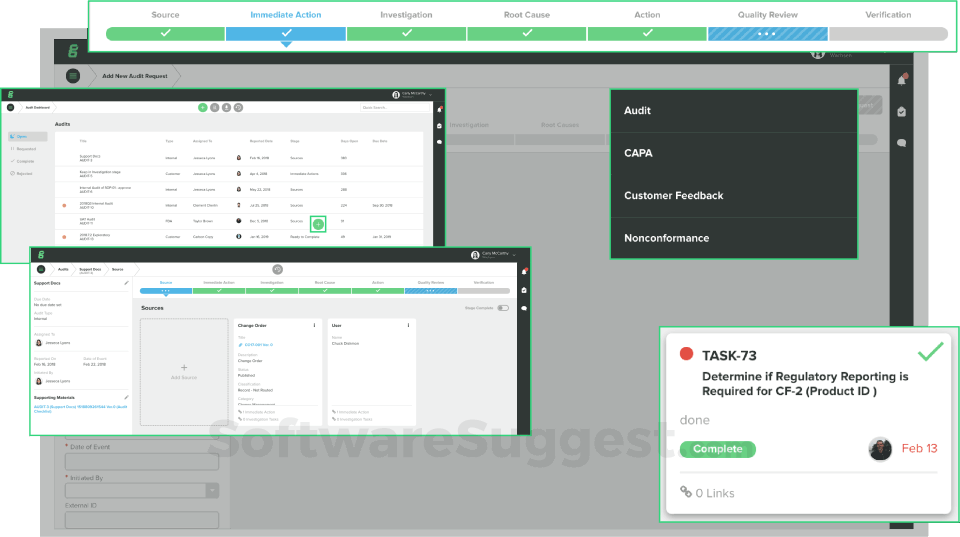
Task: Click the history icon in Audit Dashboard toolbar
Action: coord(239,108)
